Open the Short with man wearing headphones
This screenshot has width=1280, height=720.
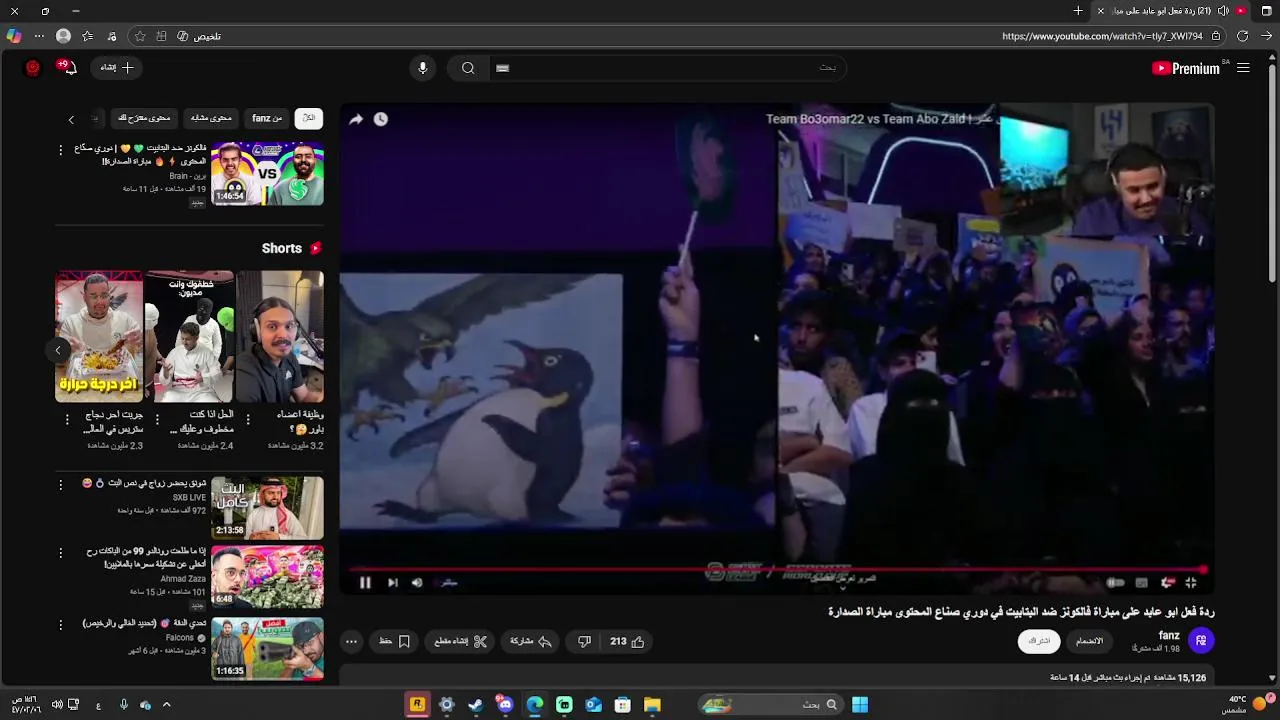[x=280, y=336]
